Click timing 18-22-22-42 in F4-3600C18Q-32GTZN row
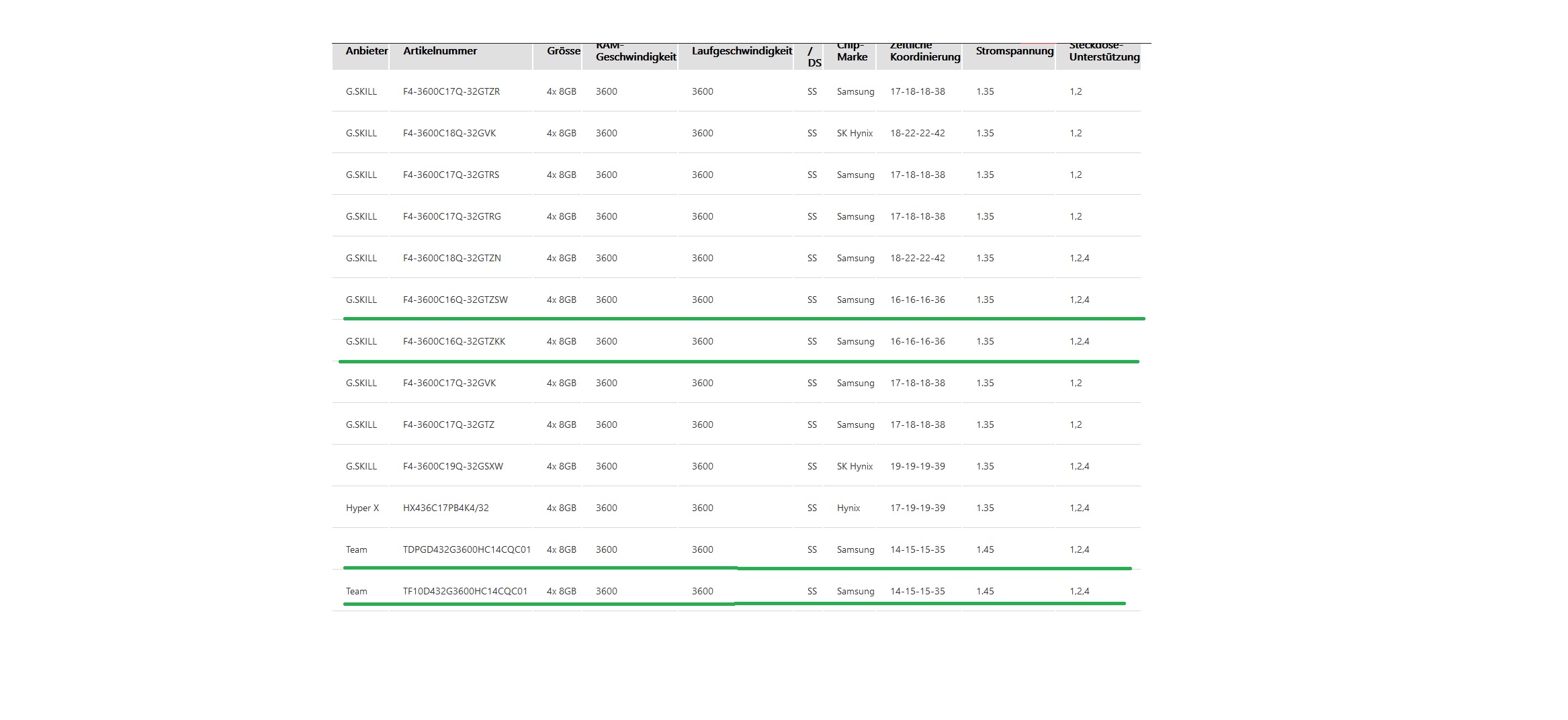This screenshot has width=1568, height=720. click(x=918, y=258)
